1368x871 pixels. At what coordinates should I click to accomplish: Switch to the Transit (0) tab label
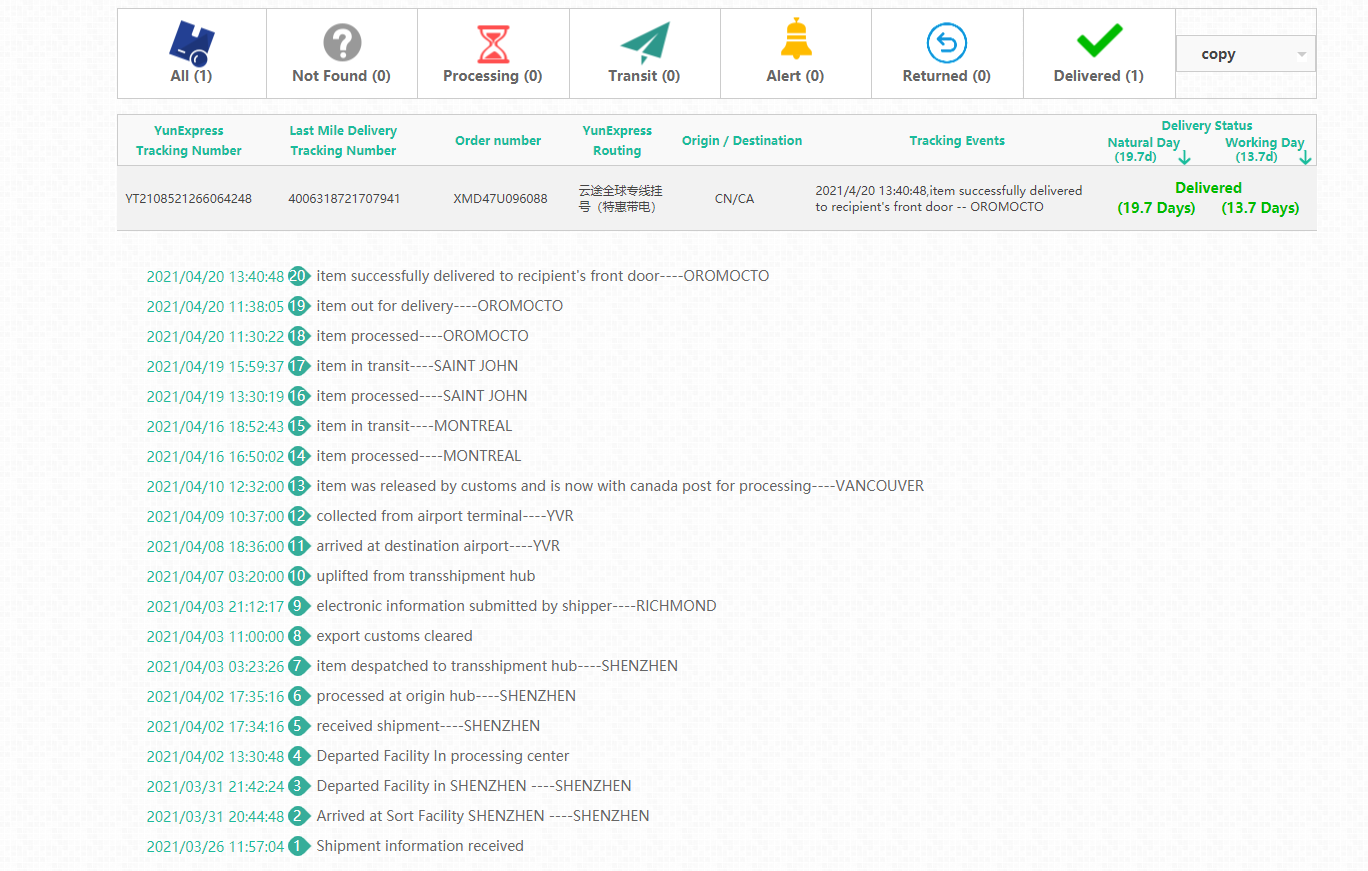coord(644,76)
